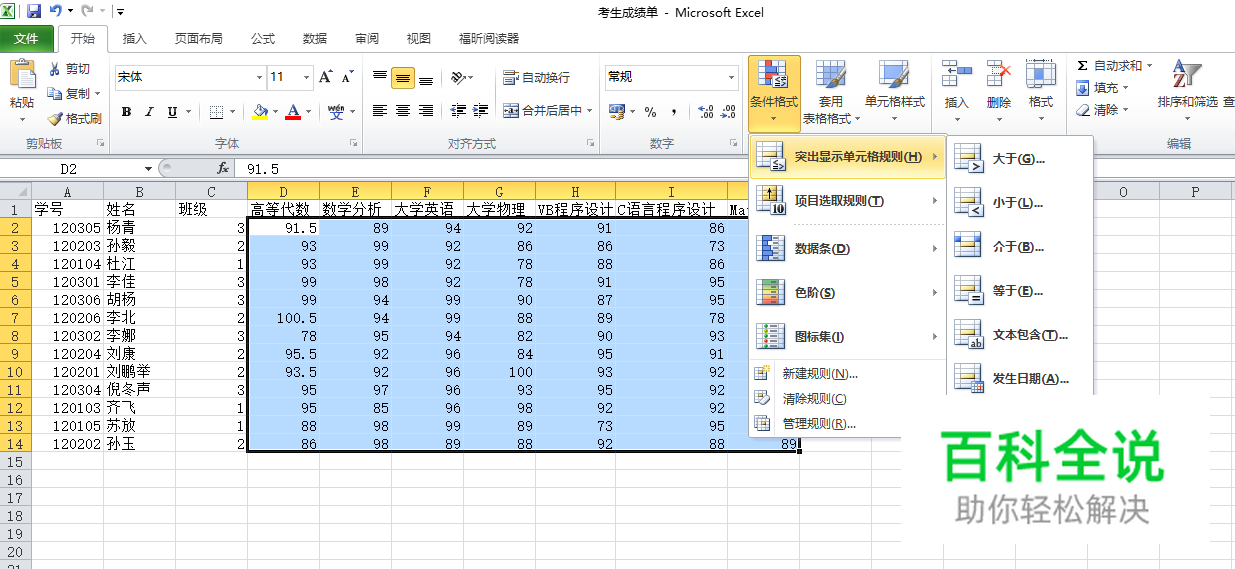Toggle middle vertical alignment

pos(403,77)
